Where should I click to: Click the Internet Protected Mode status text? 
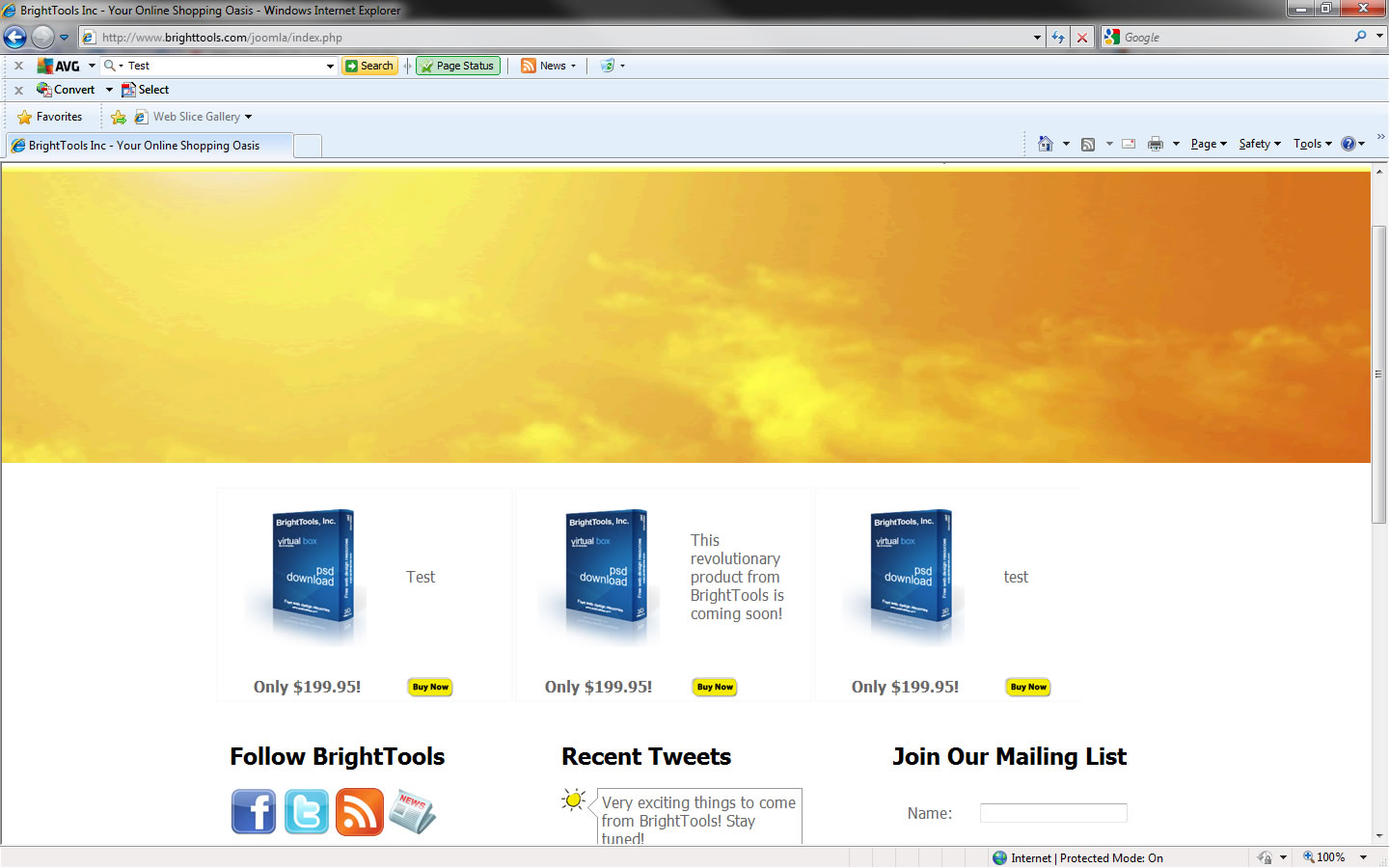pos(1087,857)
